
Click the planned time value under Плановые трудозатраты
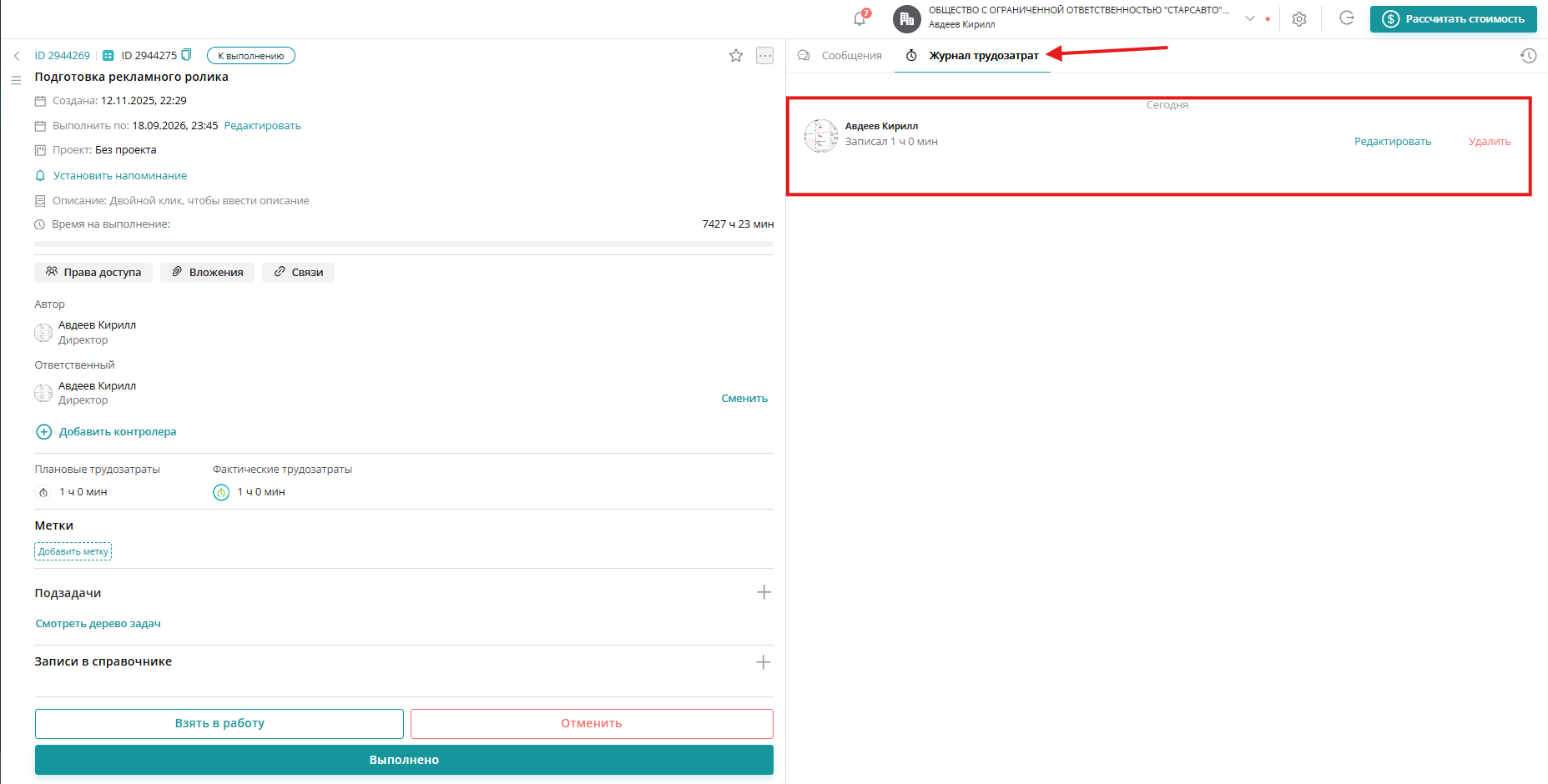click(83, 492)
